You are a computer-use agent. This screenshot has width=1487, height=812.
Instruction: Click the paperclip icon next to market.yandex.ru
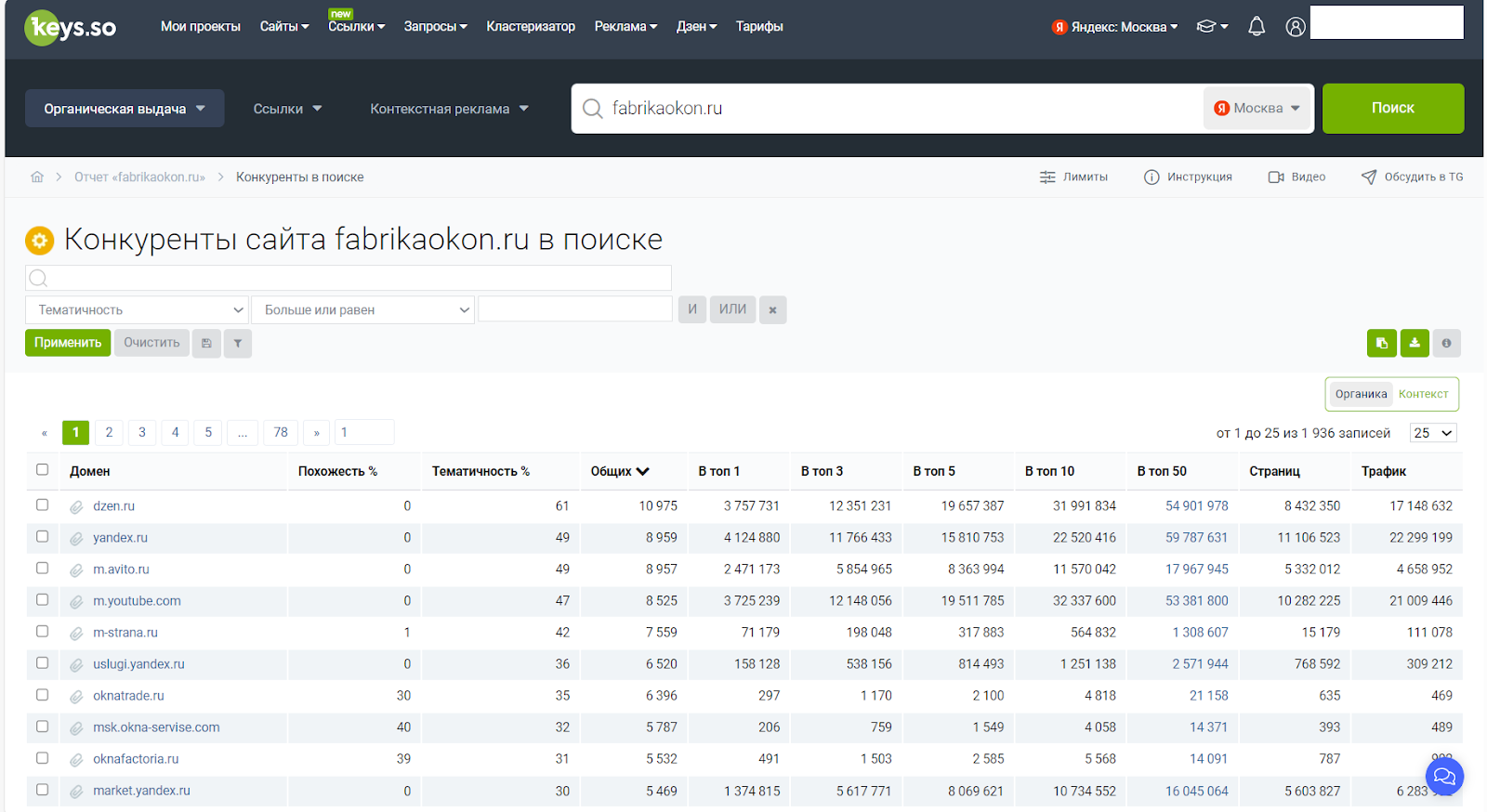click(x=76, y=791)
